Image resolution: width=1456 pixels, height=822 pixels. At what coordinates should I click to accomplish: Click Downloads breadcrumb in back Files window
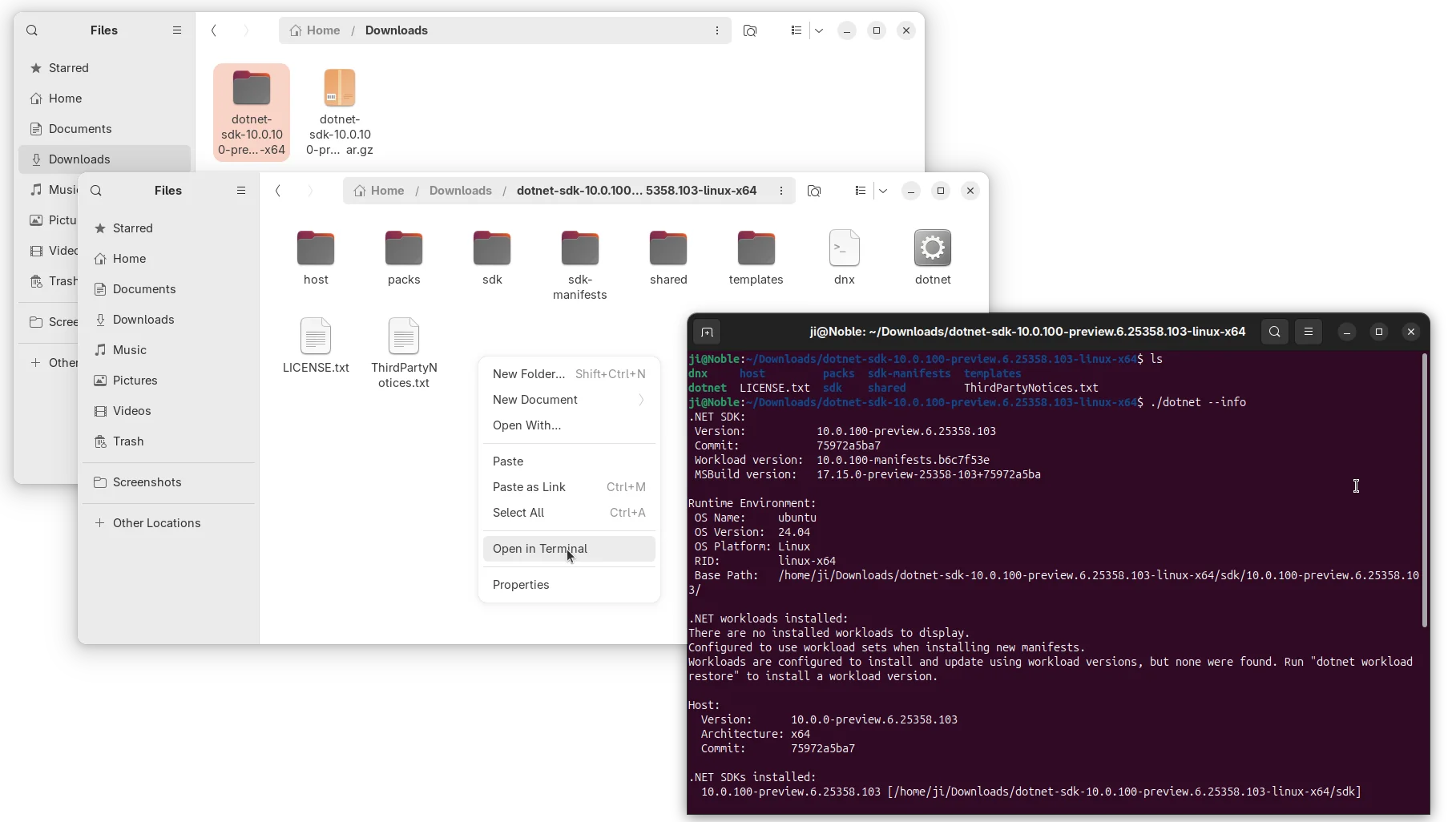pos(397,30)
